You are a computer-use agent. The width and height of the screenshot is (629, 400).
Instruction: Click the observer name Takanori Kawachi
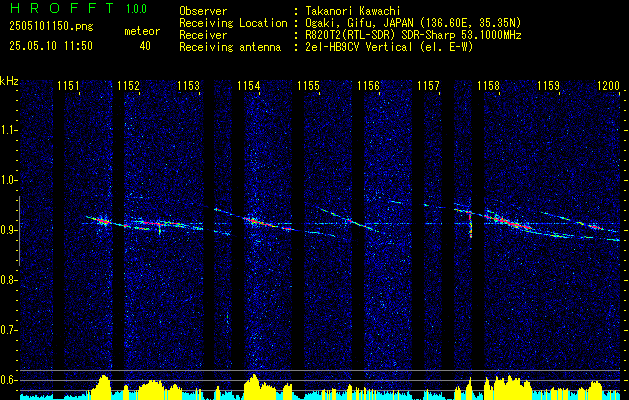pos(353,11)
